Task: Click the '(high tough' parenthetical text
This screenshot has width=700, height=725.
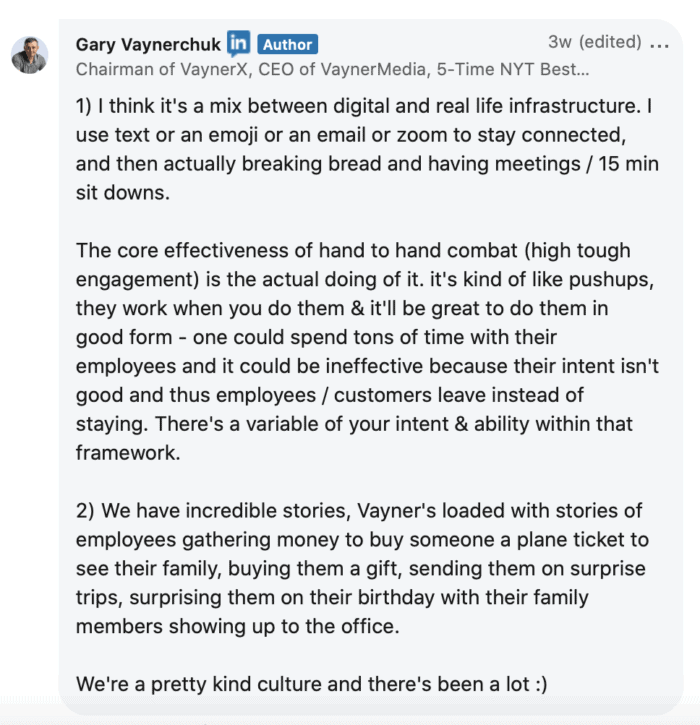Action: point(577,251)
